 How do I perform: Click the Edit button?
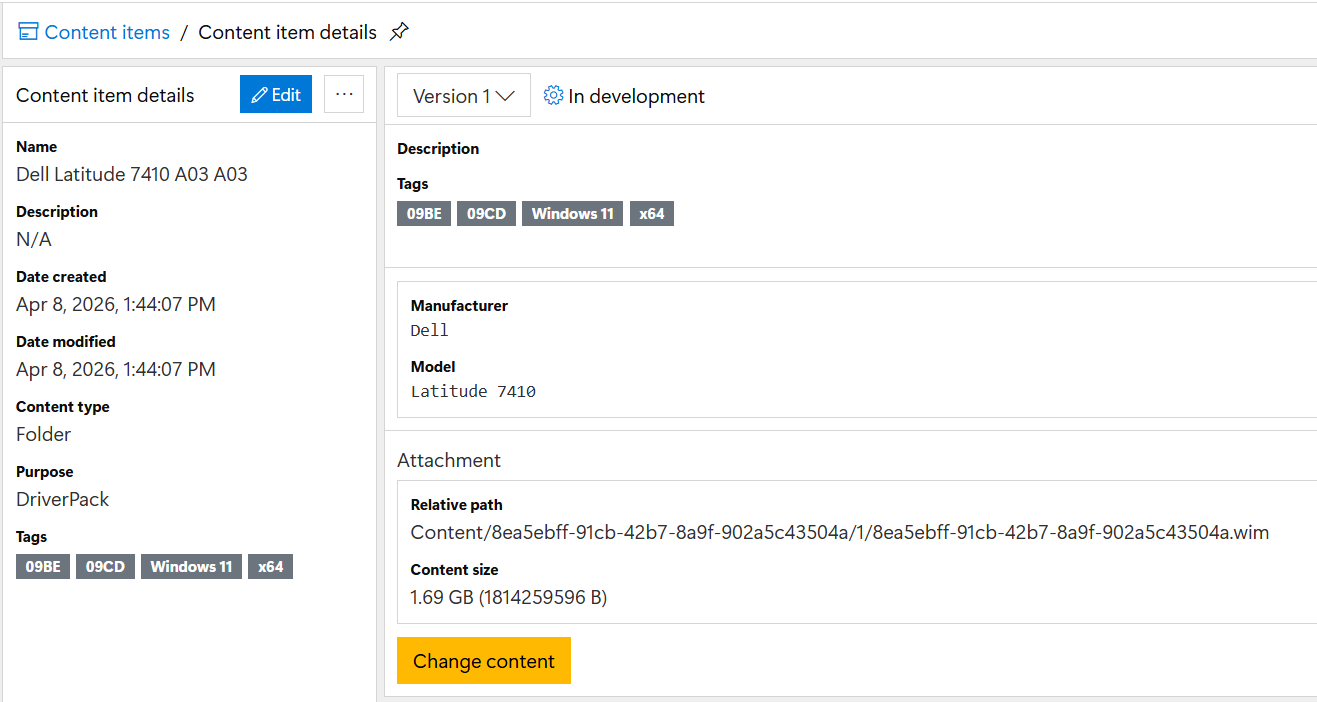[x=276, y=95]
